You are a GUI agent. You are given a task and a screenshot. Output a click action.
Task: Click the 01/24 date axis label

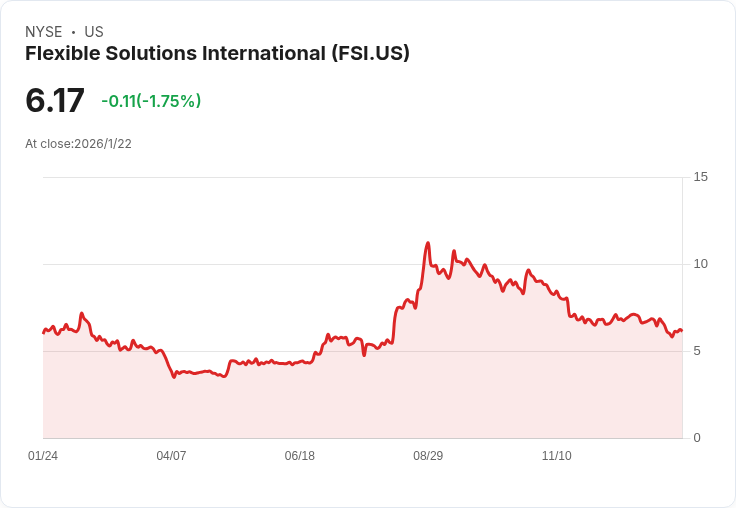point(43,456)
